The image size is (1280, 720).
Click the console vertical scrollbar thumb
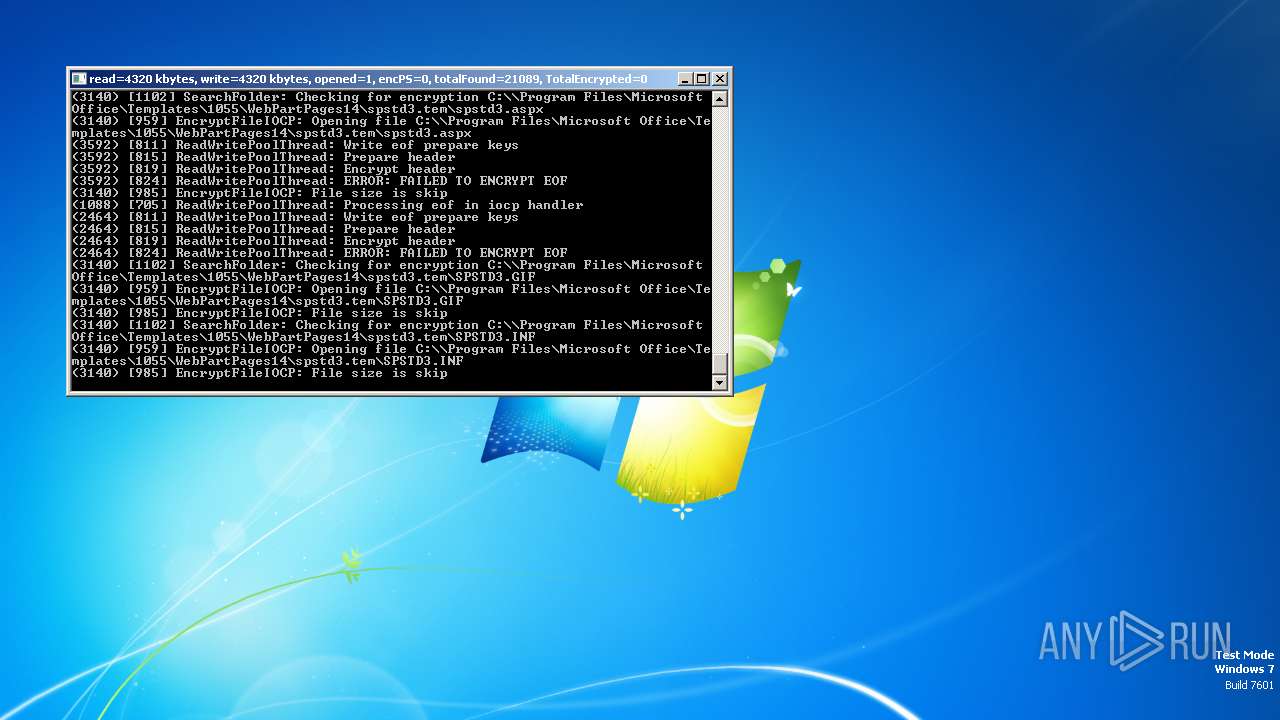click(x=719, y=364)
